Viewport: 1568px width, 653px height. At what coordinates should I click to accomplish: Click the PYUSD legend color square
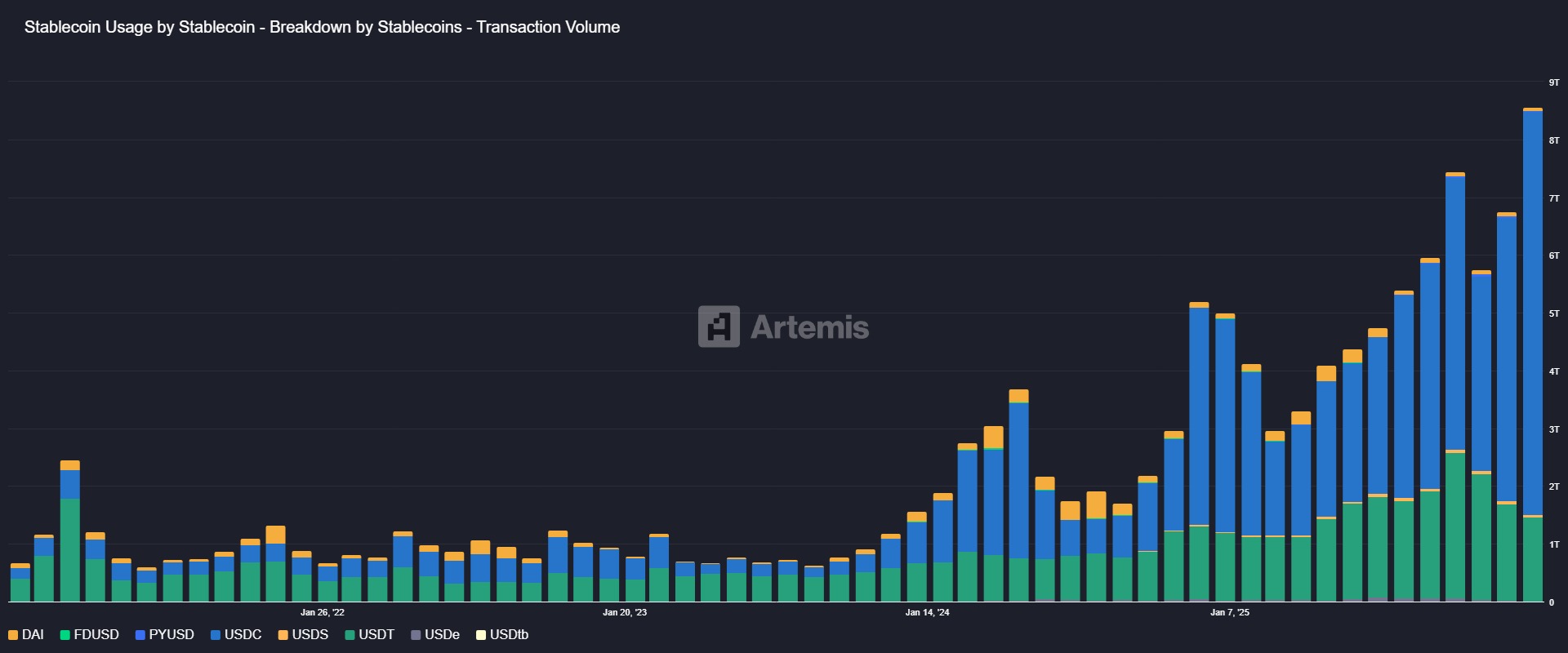click(140, 635)
